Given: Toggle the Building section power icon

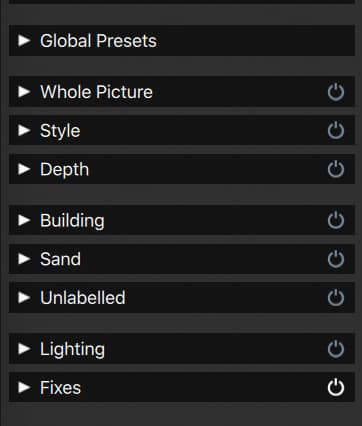Looking at the screenshot, I should tap(336, 220).
